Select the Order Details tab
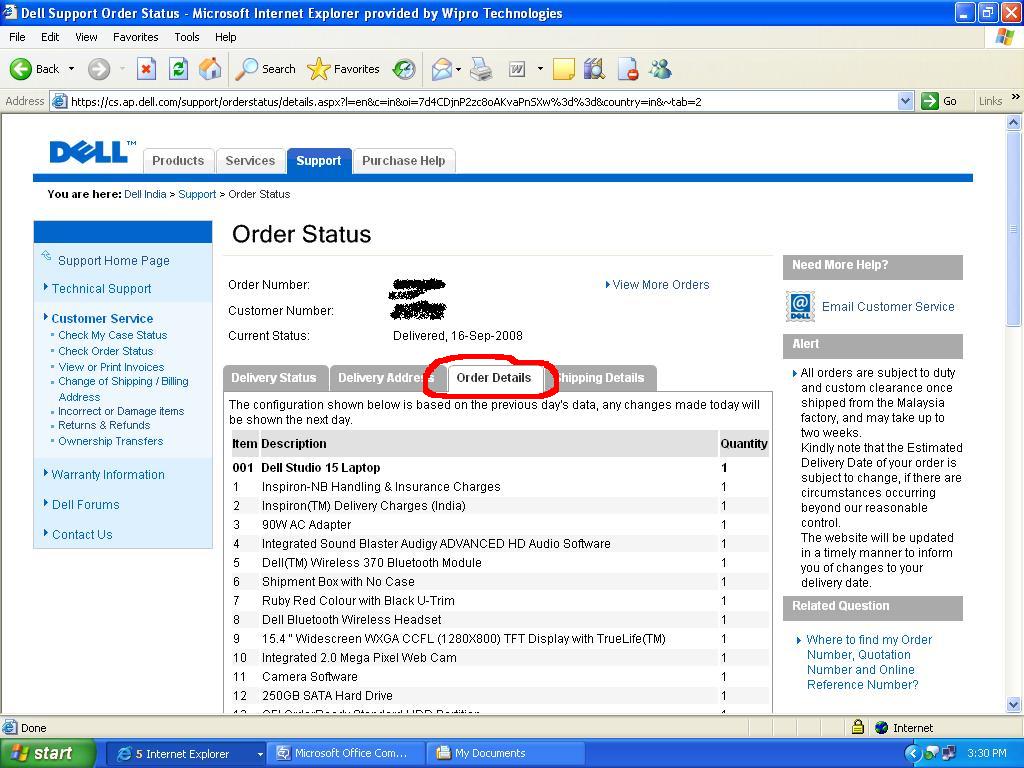1024x768 pixels. 494,377
